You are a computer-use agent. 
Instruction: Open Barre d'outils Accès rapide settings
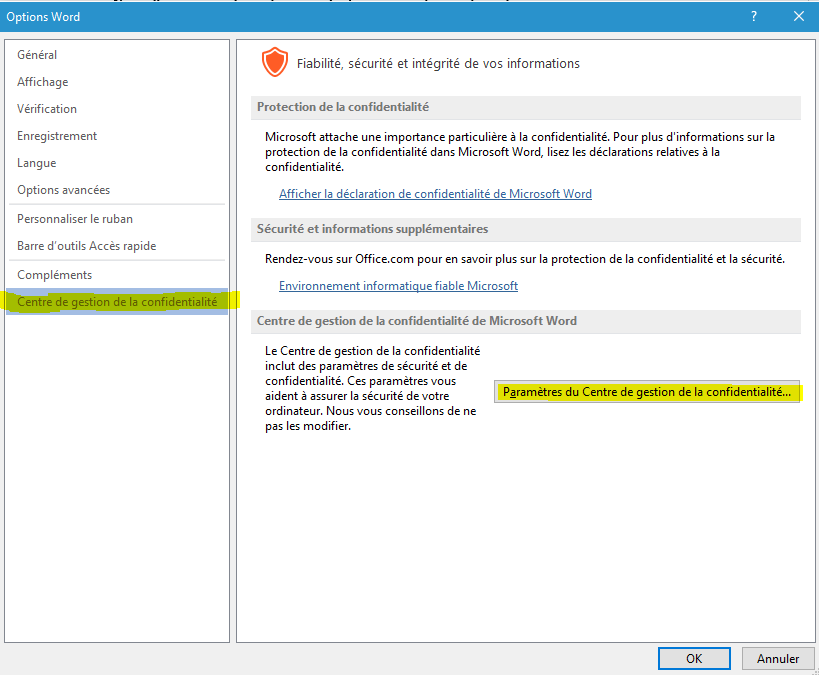pyautogui.click(x=87, y=246)
